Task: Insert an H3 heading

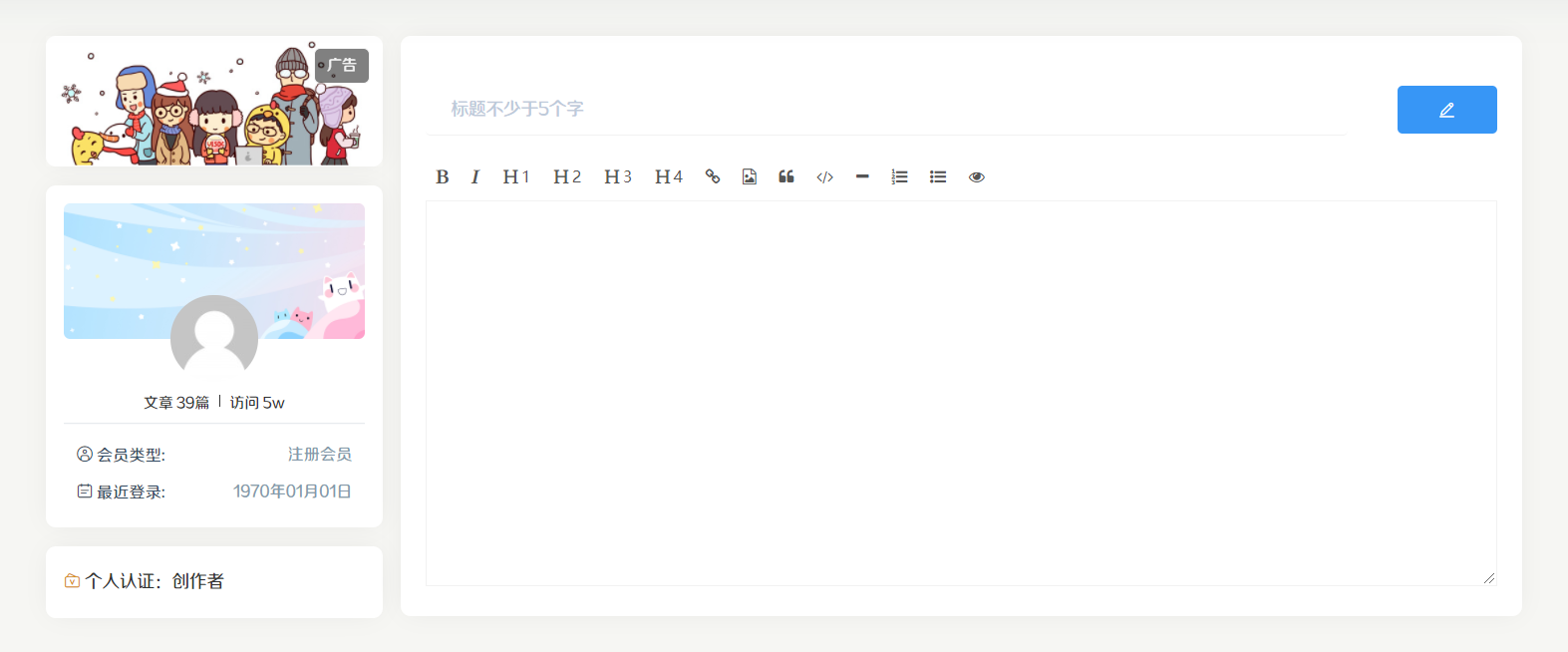Action: (618, 177)
